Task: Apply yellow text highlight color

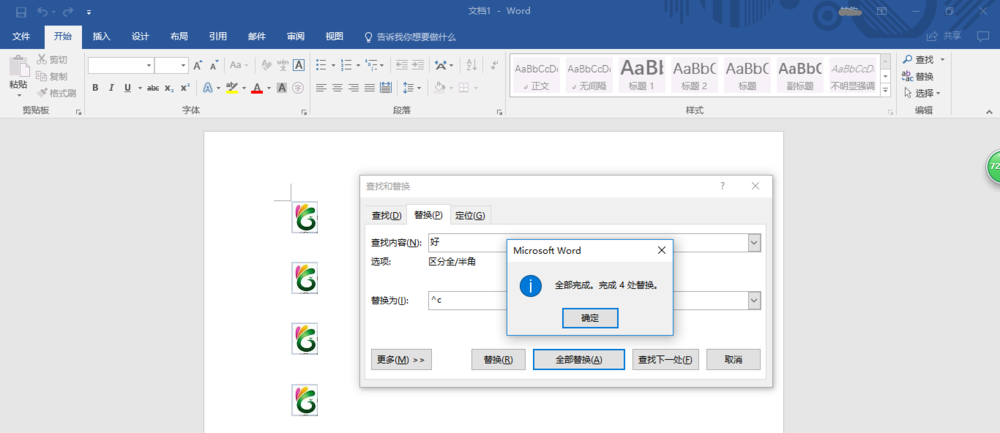Action: click(232, 87)
